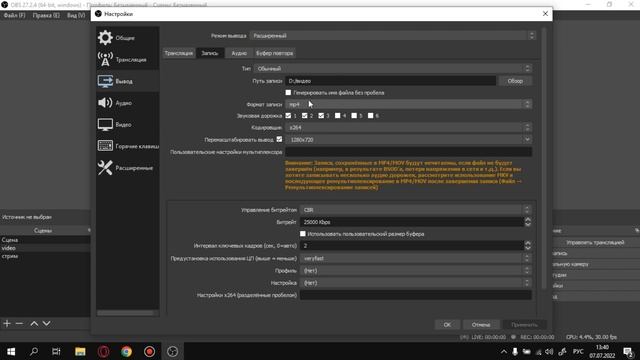Select the Вывод settings section

127,81
